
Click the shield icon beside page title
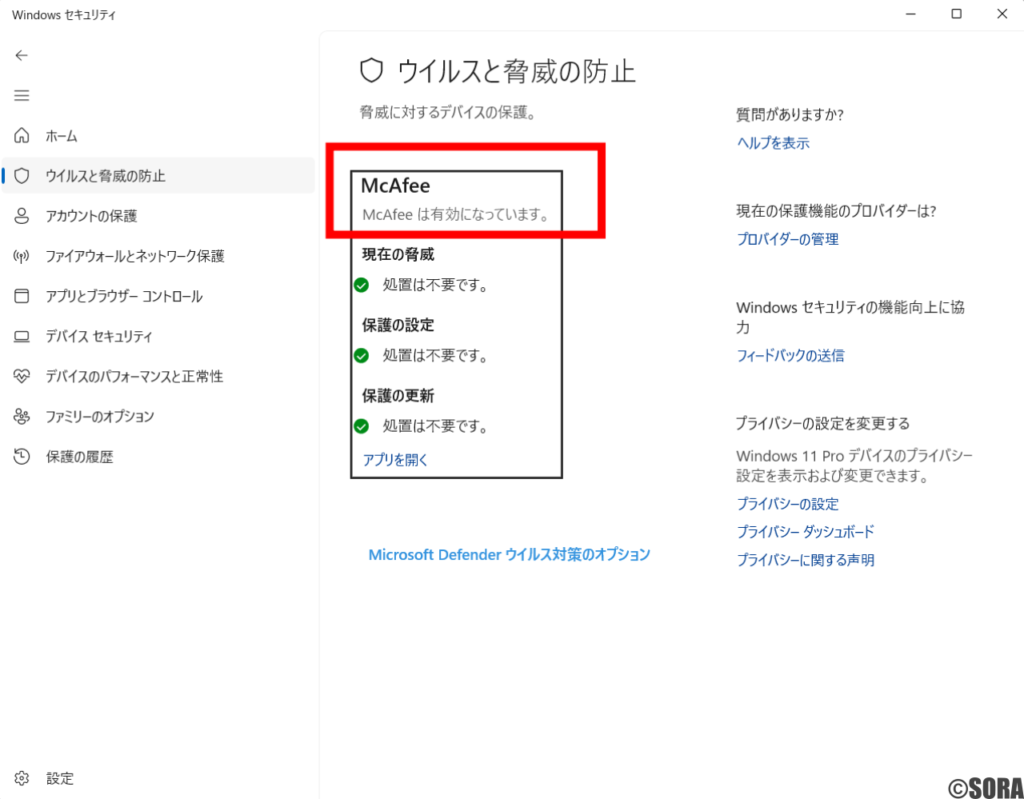click(372, 71)
